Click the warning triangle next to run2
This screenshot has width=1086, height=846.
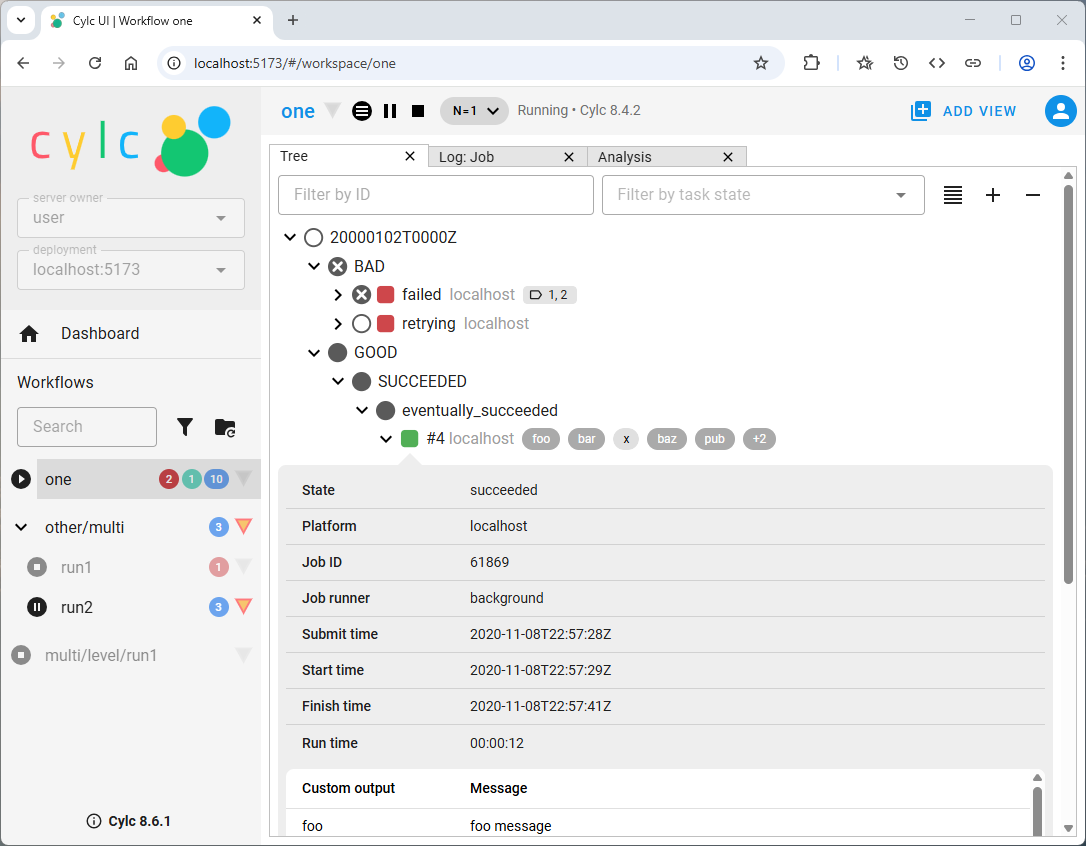[243, 606]
